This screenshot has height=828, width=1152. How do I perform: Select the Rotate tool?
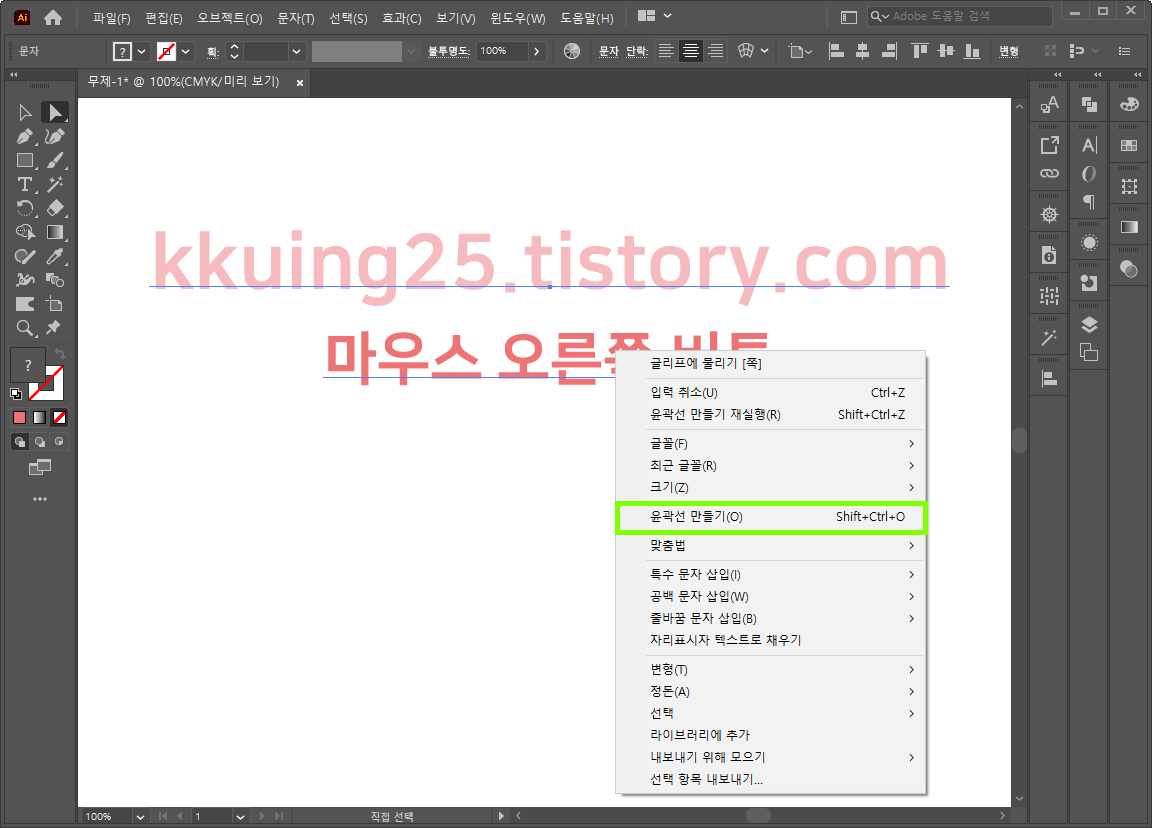click(x=25, y=208)
